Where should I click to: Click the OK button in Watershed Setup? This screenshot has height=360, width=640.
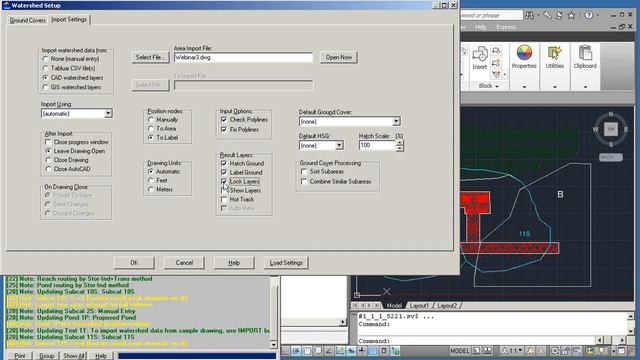(x=134, y=263)
